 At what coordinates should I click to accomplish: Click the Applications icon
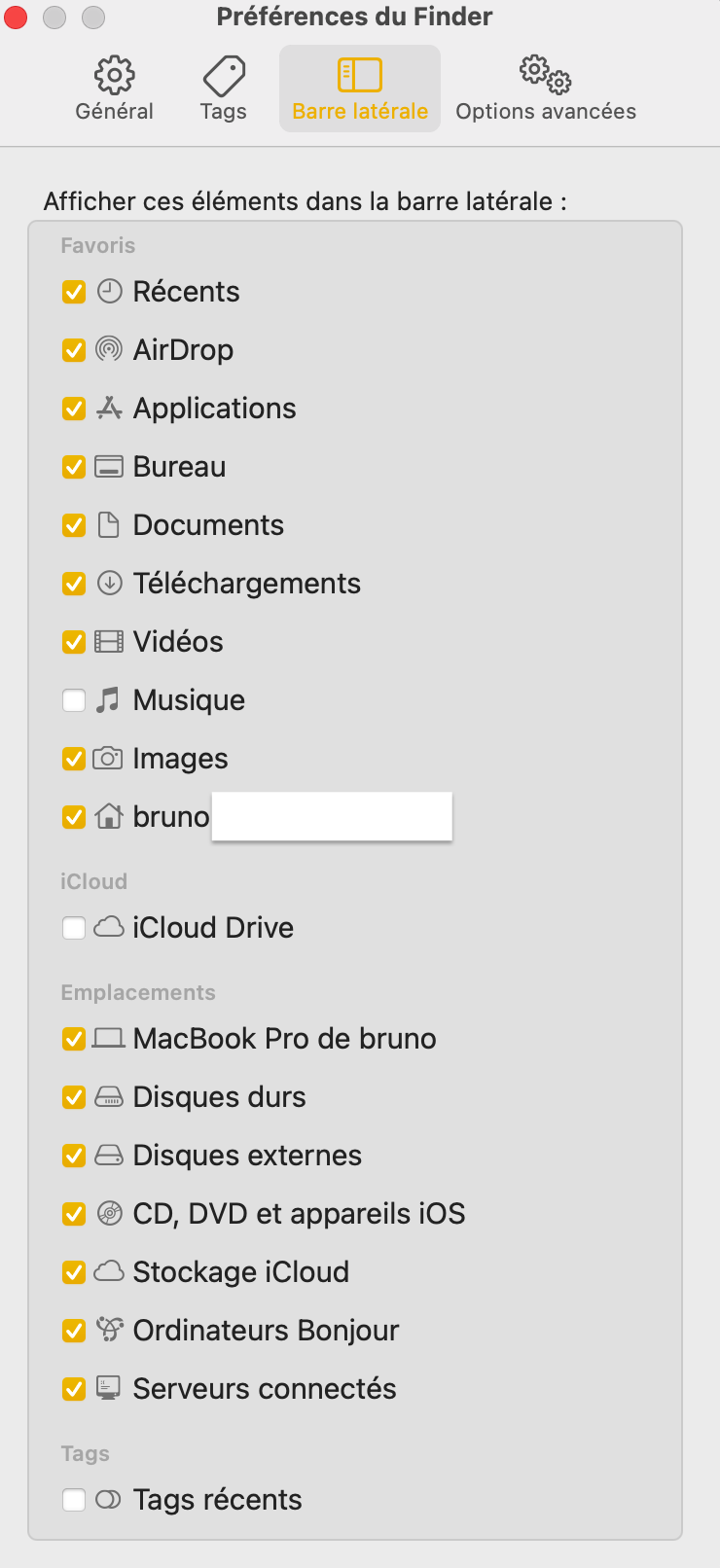(x=109, y=409)
